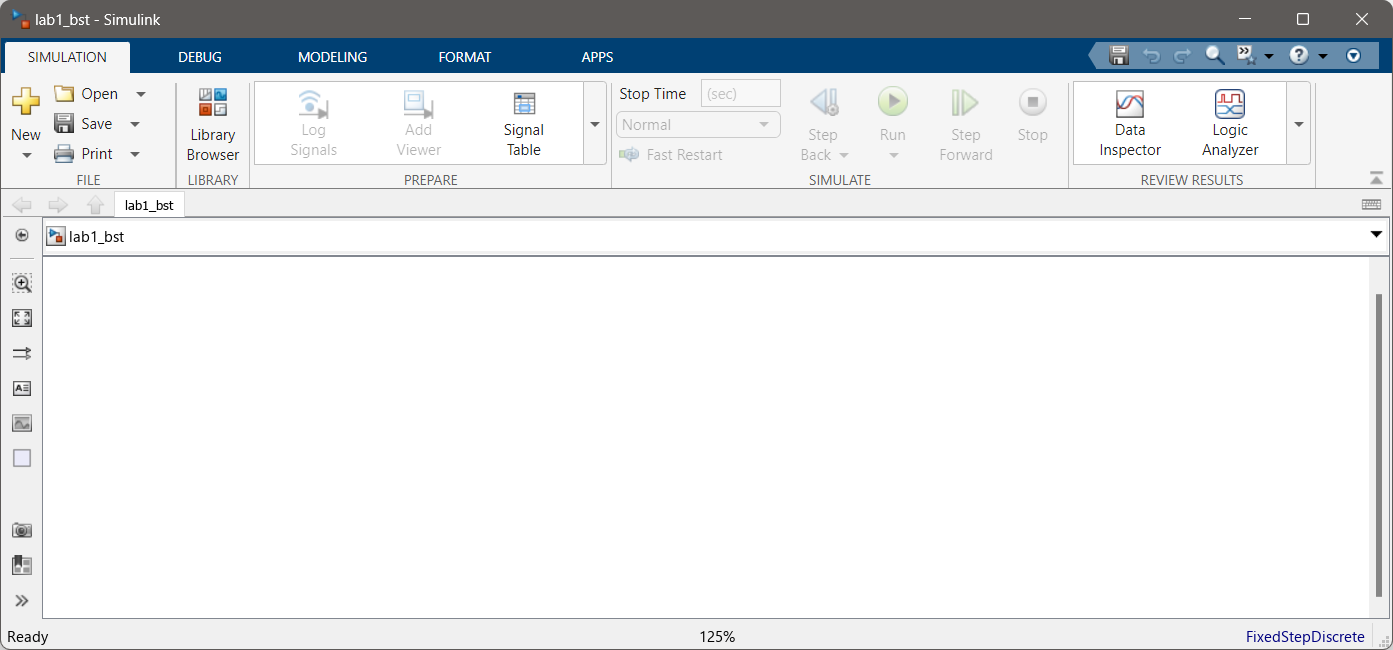Click the quick access save icon

tap(1119, 56)
